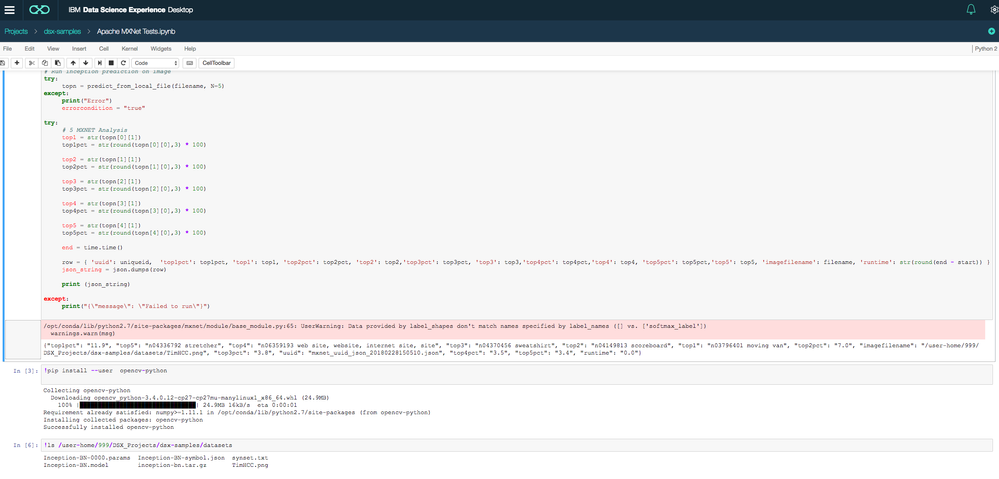Open the View menu
This screenshot has height=479, width=999.
(53, 48)
